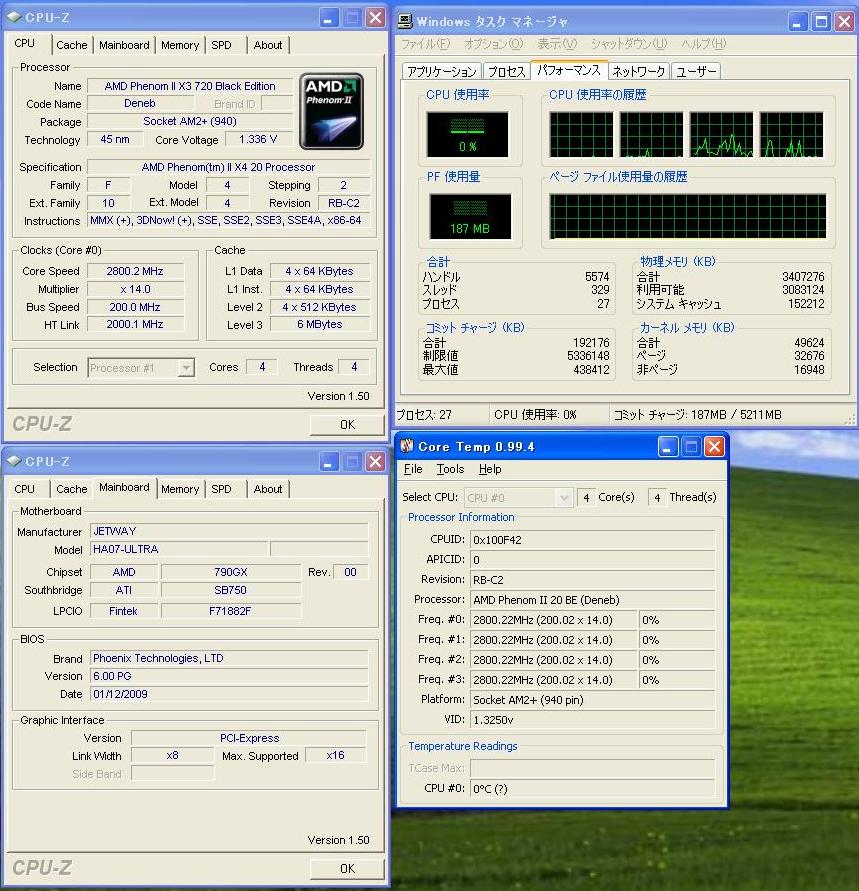Open About tab in bottom CPU-Z window

pos(268,489)
